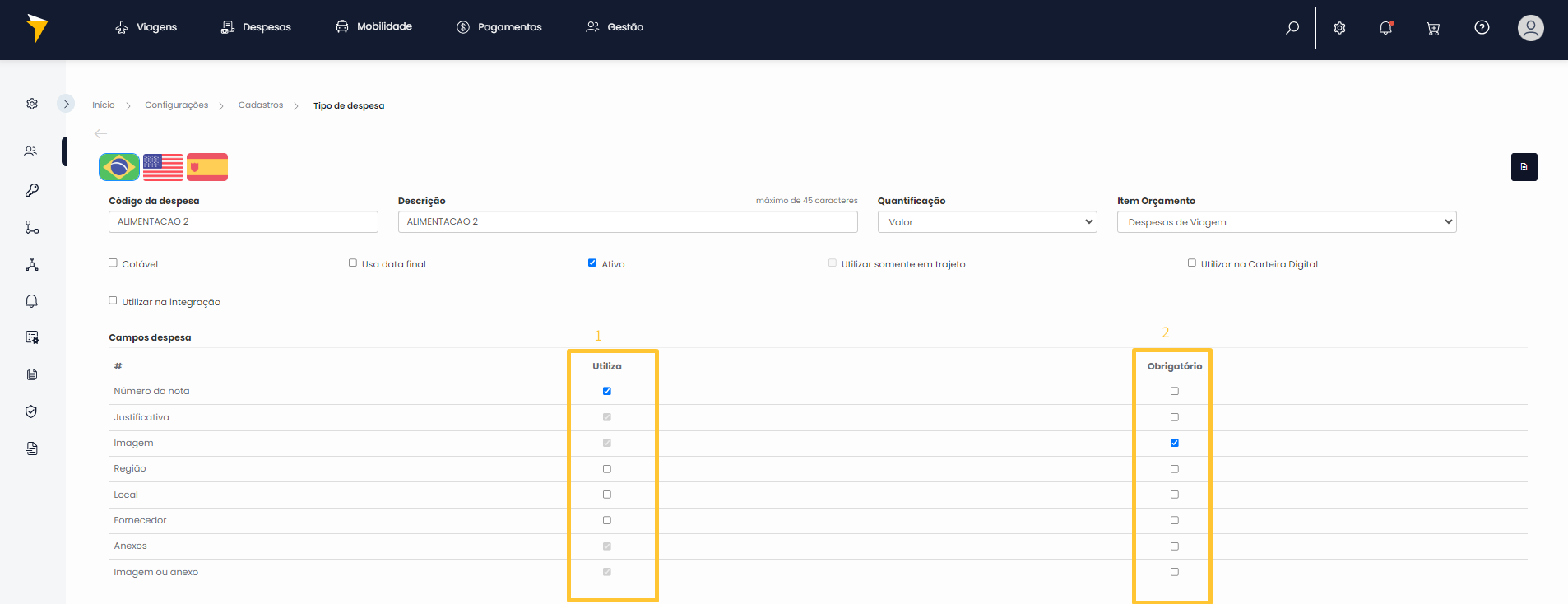Image resolution: width=1568 pixels, height=604 pixels.
Task: Click the Descrição input field
Action: point(628,221)
